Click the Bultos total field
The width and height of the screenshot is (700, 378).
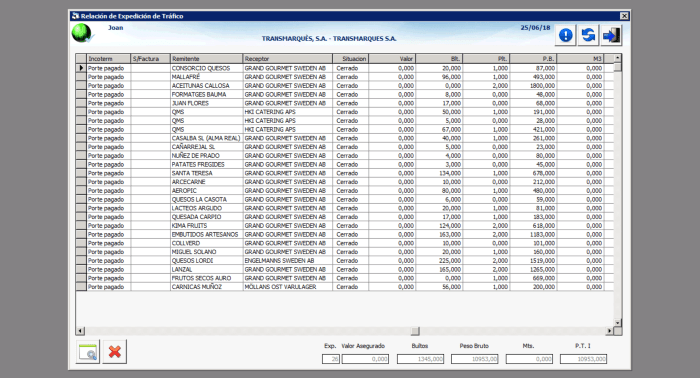pyautogui.click(x=420, y=359)
